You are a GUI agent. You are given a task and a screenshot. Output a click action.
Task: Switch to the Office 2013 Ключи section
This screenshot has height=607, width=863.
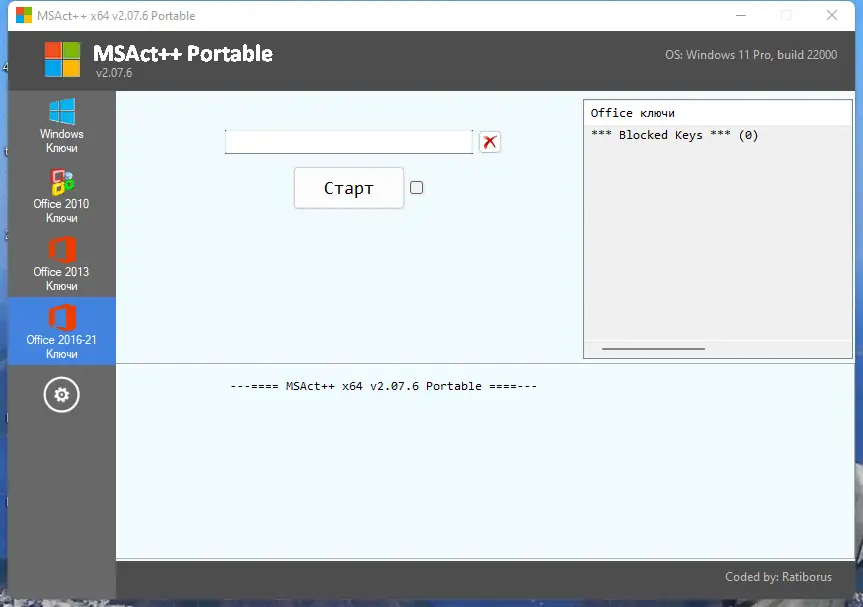(x=61, y=263)
